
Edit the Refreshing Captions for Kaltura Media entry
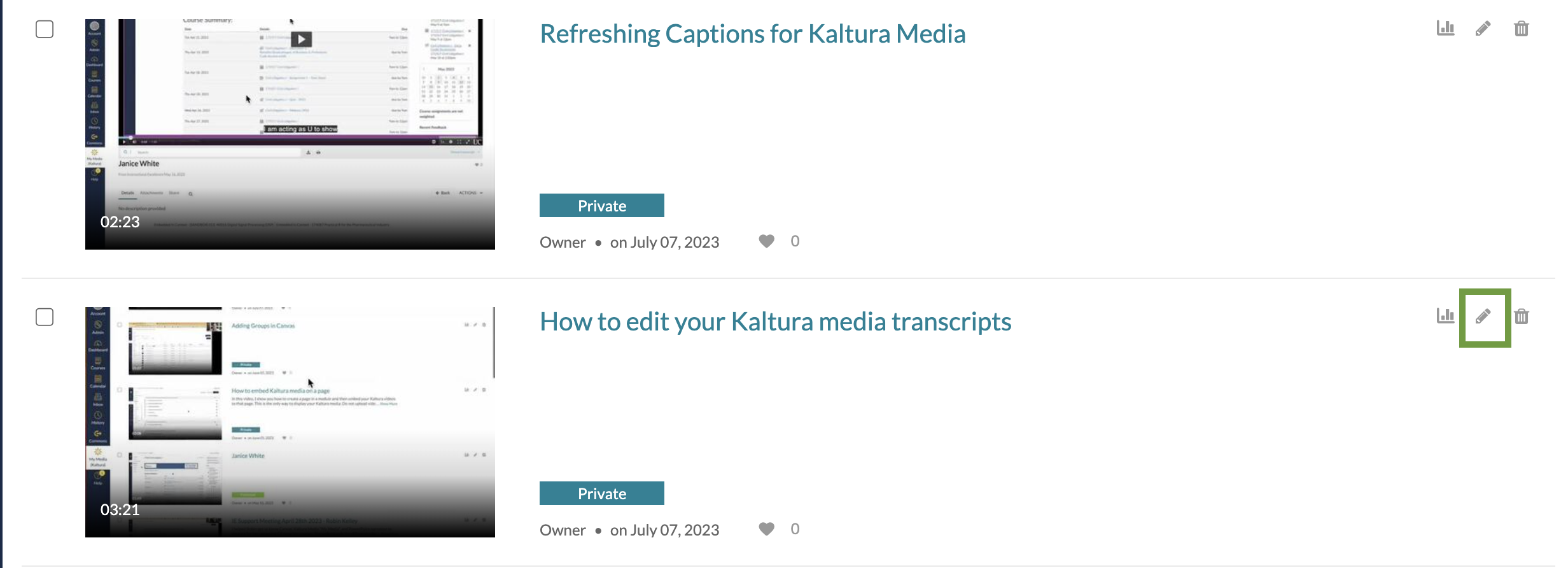1483,29
